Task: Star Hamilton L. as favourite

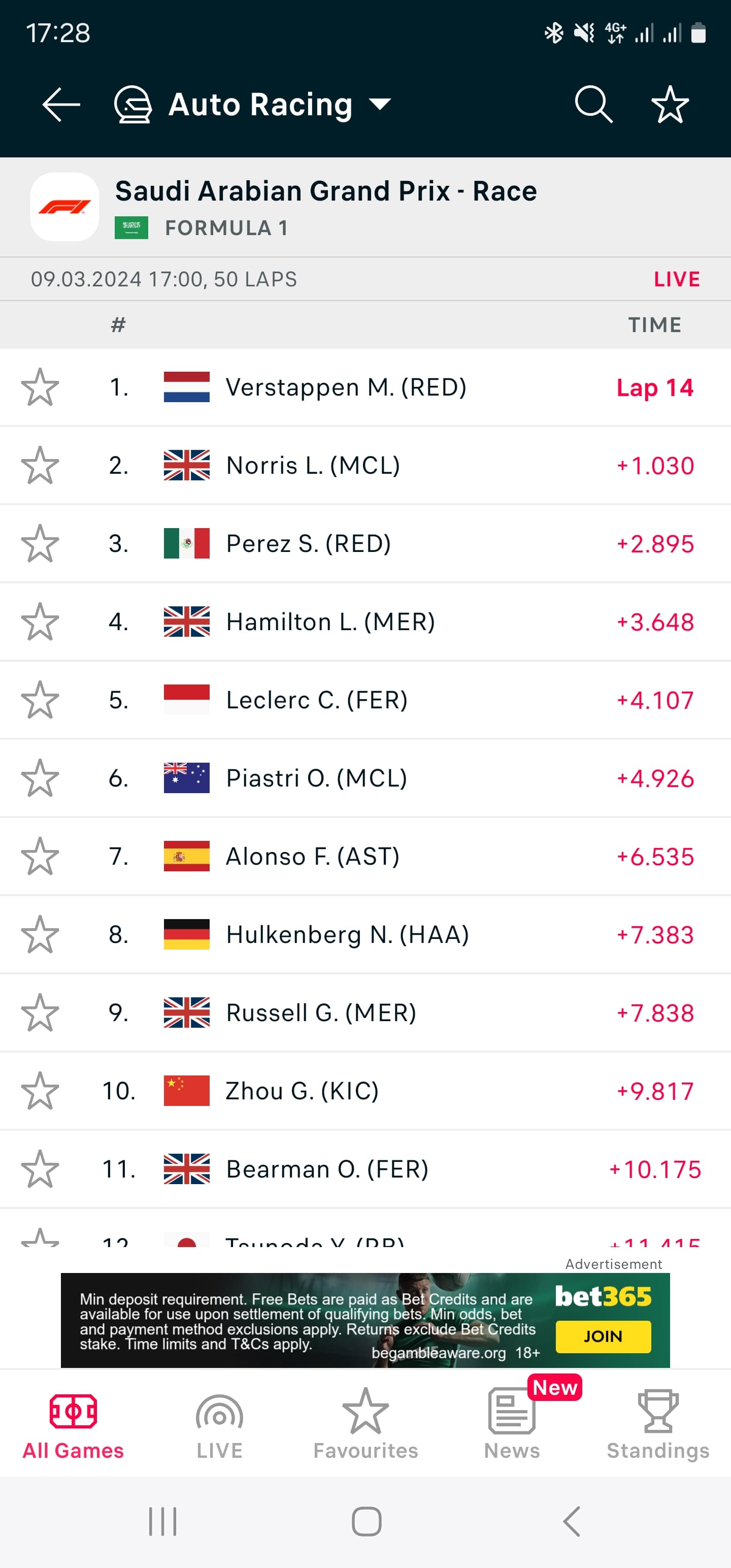Action: (x=40, y=622)
